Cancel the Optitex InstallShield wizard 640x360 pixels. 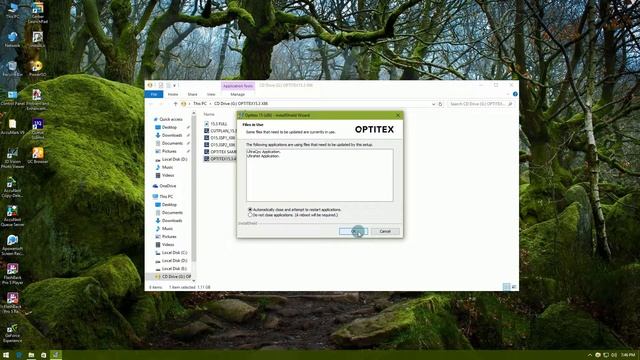pos(385,231)
